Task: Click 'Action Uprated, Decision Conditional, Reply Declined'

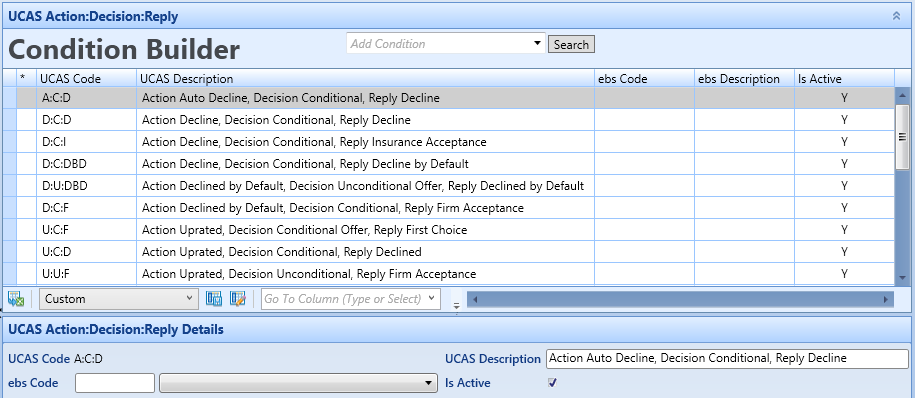Action: 282,252
